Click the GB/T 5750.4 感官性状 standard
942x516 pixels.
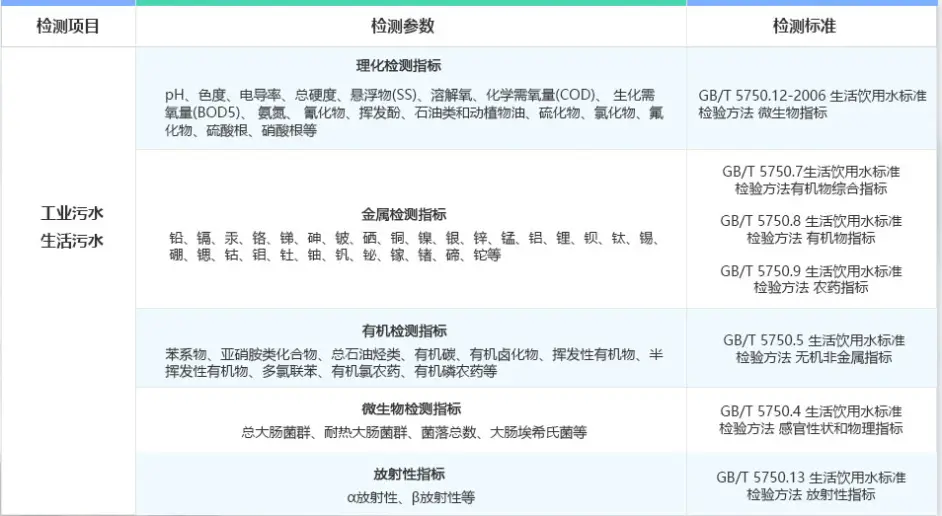pos(811,420)
